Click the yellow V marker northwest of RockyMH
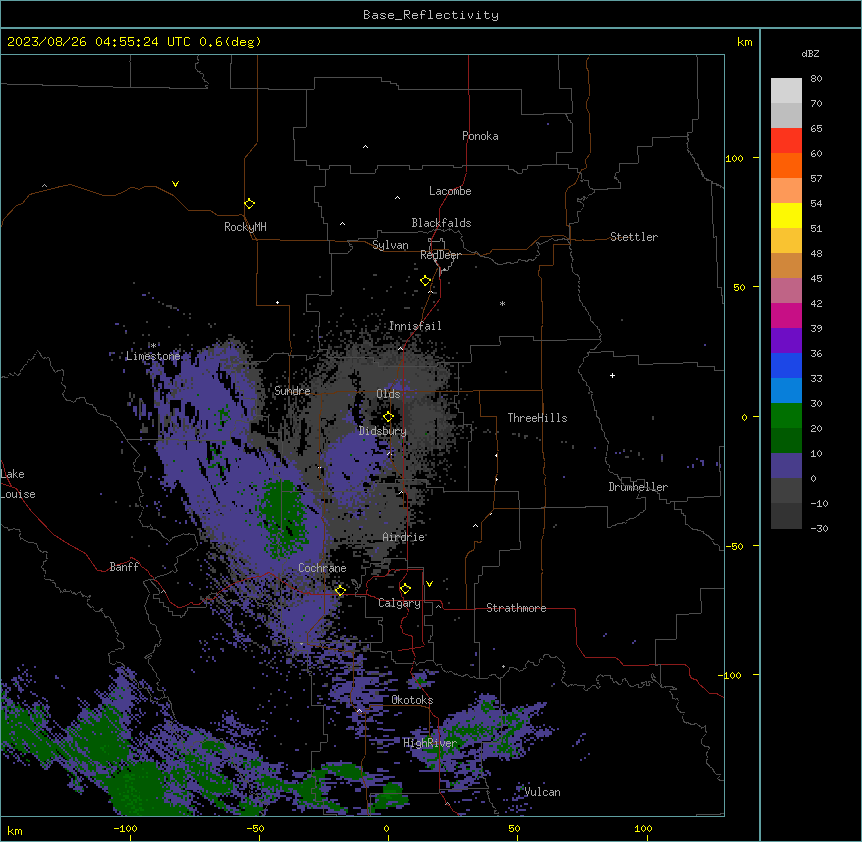862x842 pixels. click(175, 184)
